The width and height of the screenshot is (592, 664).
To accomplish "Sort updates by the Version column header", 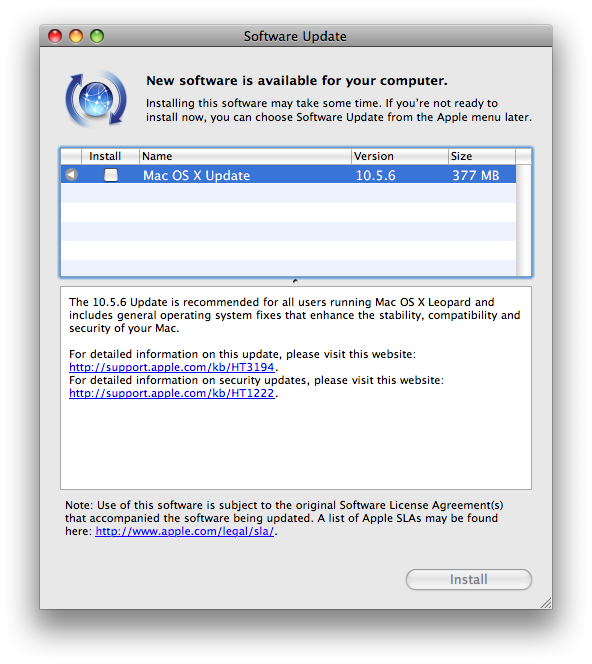I will [x=400, y=156].
